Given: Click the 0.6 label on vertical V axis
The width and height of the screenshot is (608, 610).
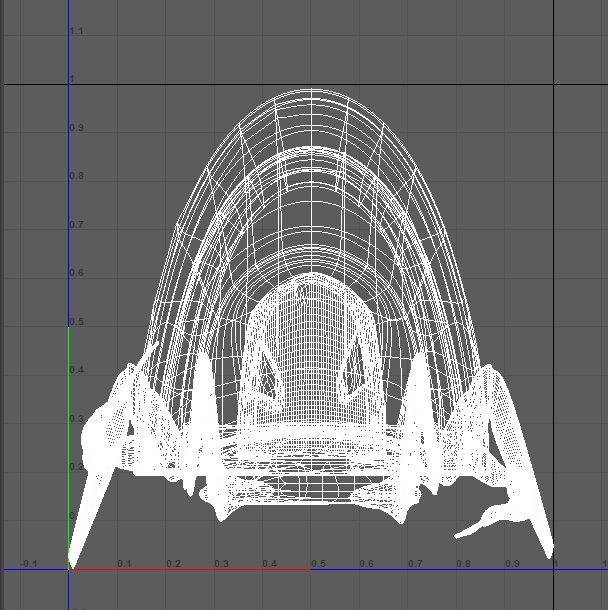Looking at the screenshot, I should pos(77,273).
